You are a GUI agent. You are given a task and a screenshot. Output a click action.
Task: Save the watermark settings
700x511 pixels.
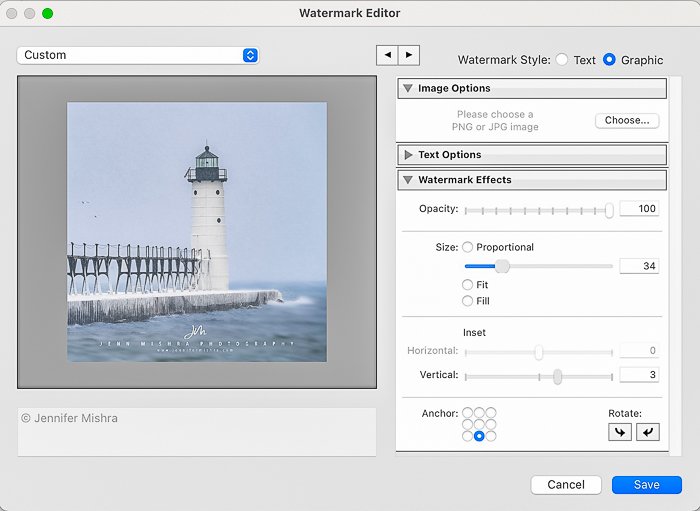click(x=646, y=484)
